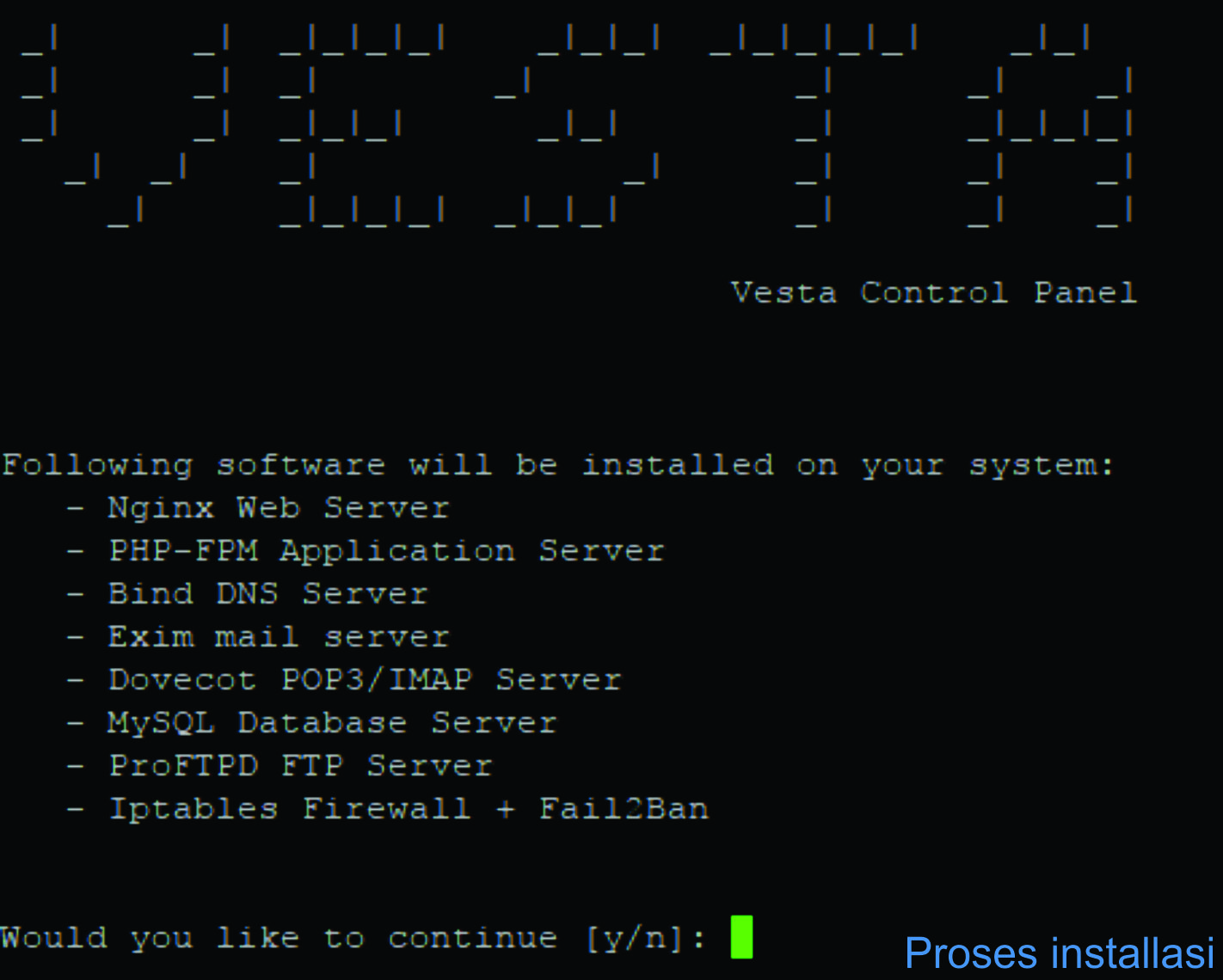1223x980 pixels.
Task: Click the 'PHP-FPM Application Server' line
Action: tap(387, 551)
